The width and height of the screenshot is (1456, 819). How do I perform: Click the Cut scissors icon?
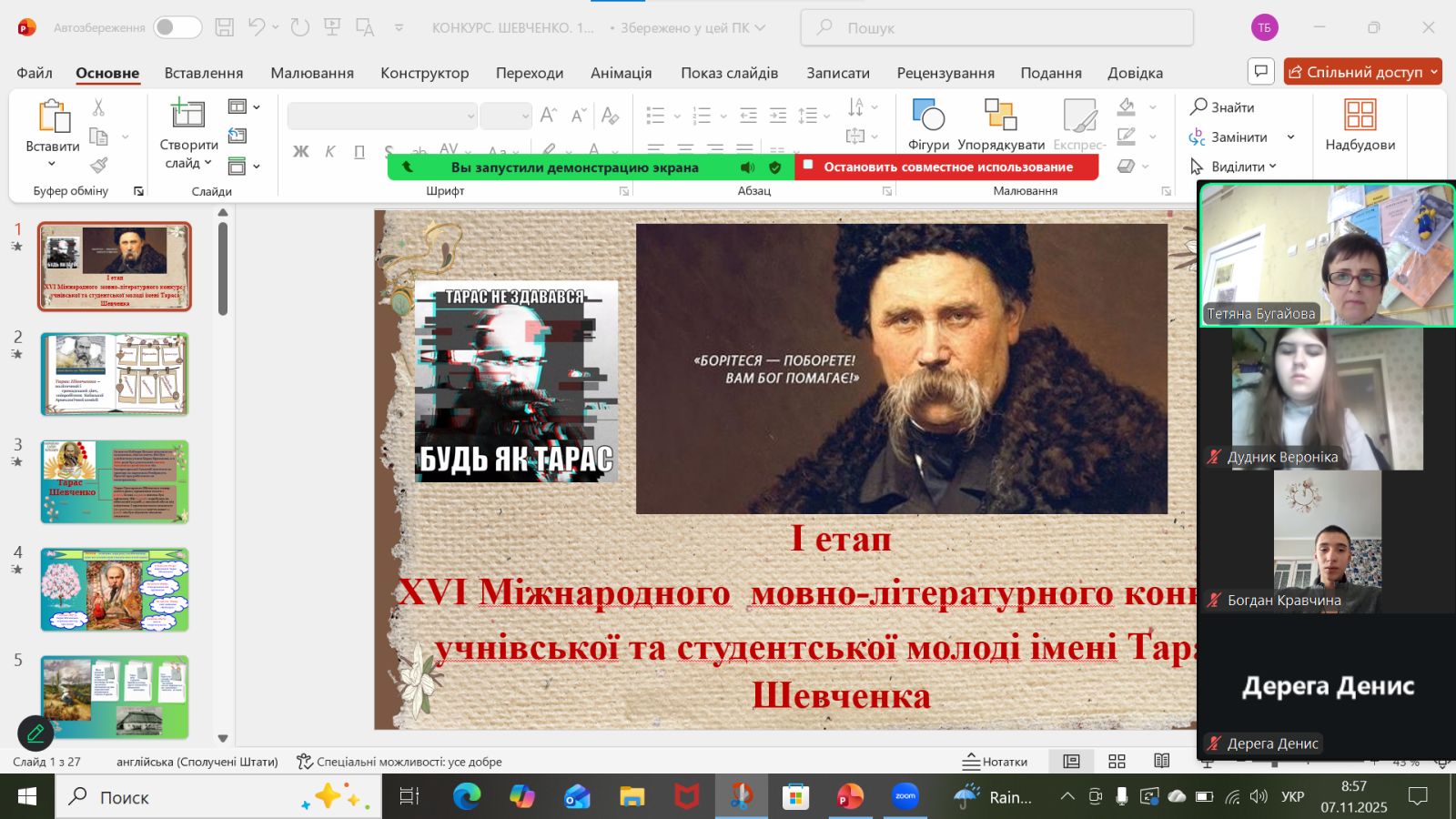tap(98, 107)
